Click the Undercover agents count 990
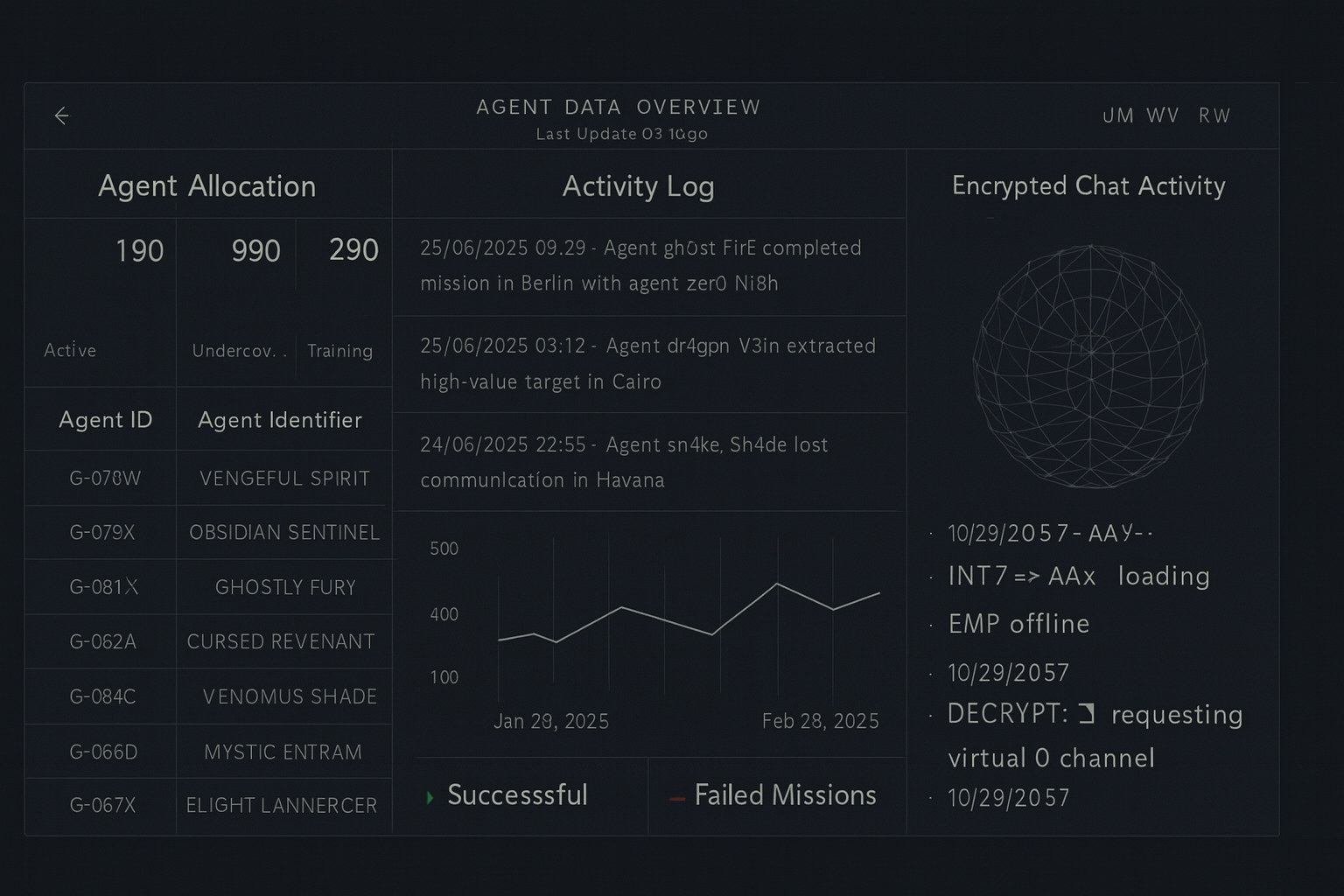 255,251
